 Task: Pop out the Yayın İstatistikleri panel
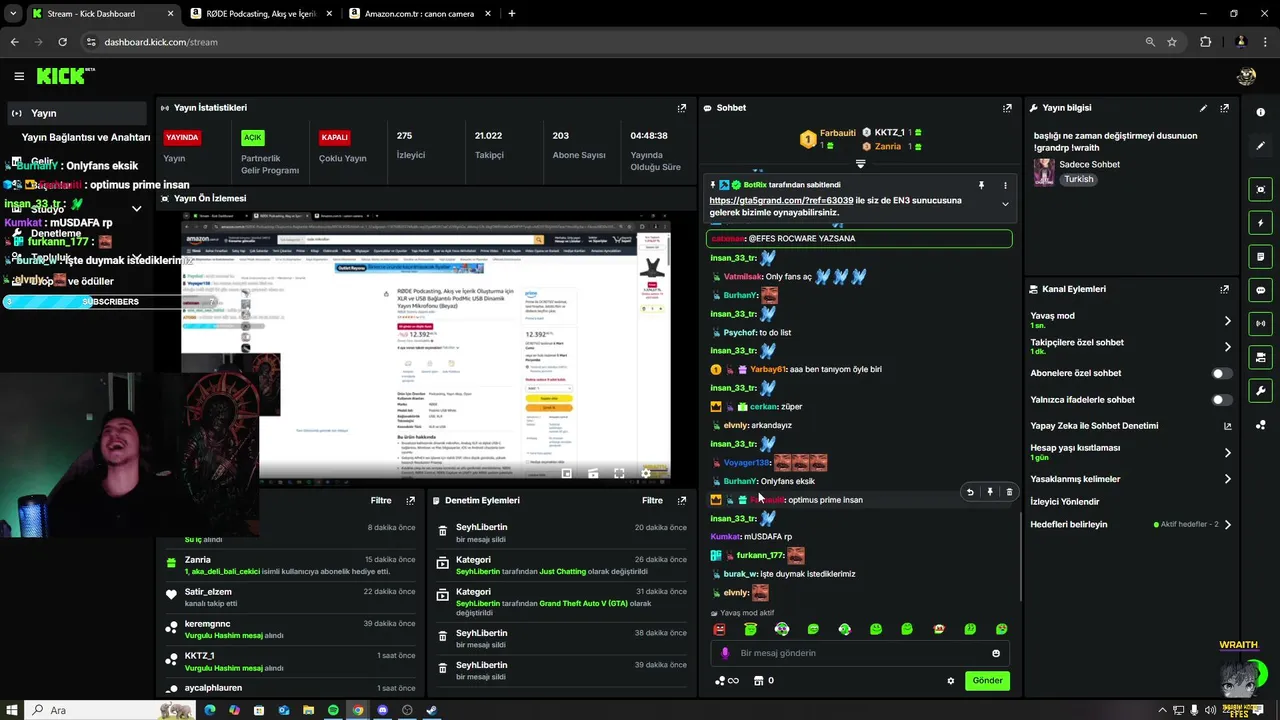[x=682, y=108]
